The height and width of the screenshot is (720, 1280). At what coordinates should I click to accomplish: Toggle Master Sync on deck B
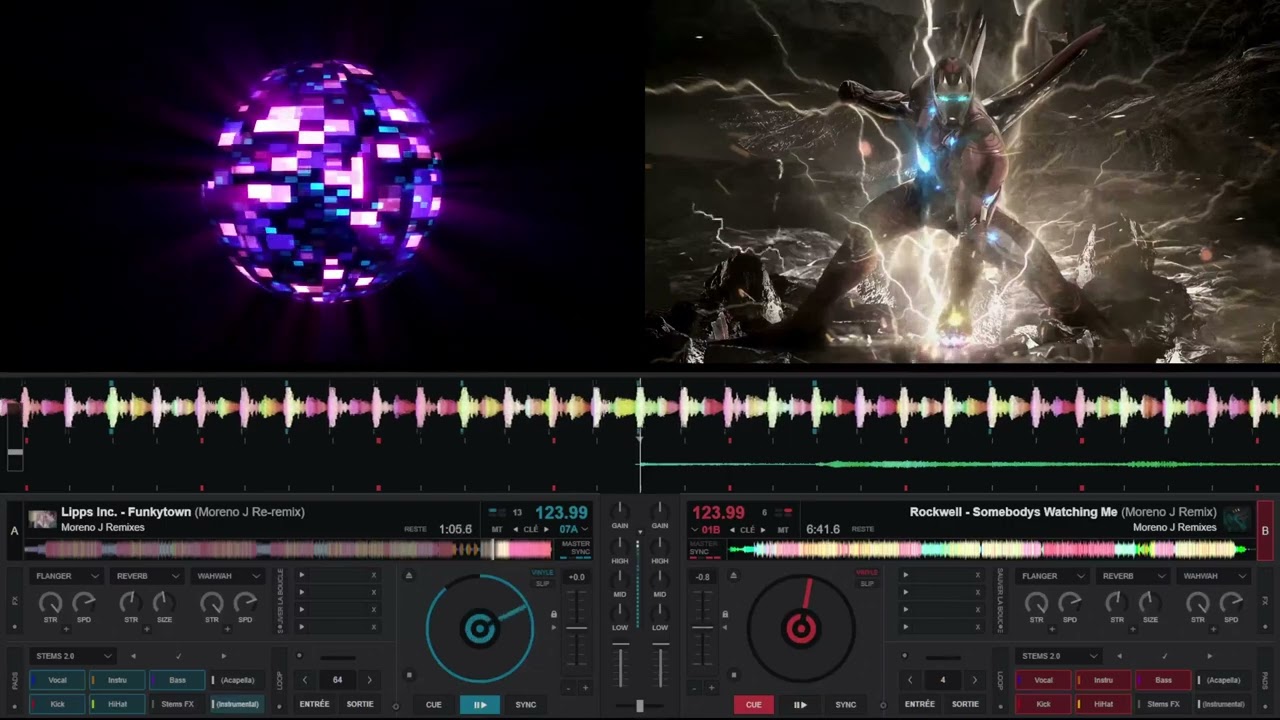703,548
